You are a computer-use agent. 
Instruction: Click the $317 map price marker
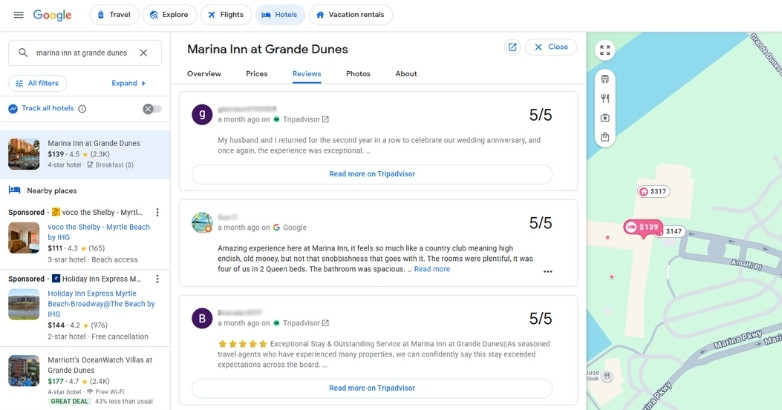click(x=653, y=192)
